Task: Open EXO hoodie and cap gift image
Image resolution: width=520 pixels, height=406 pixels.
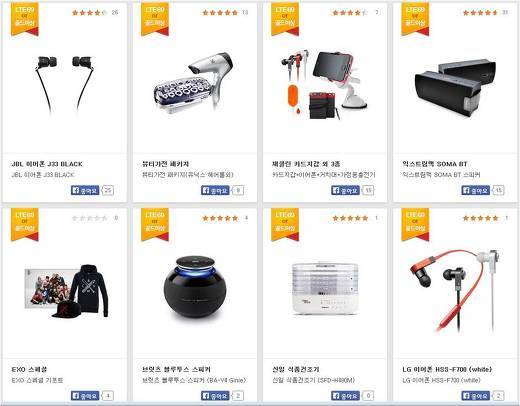Action: [67, 291]
